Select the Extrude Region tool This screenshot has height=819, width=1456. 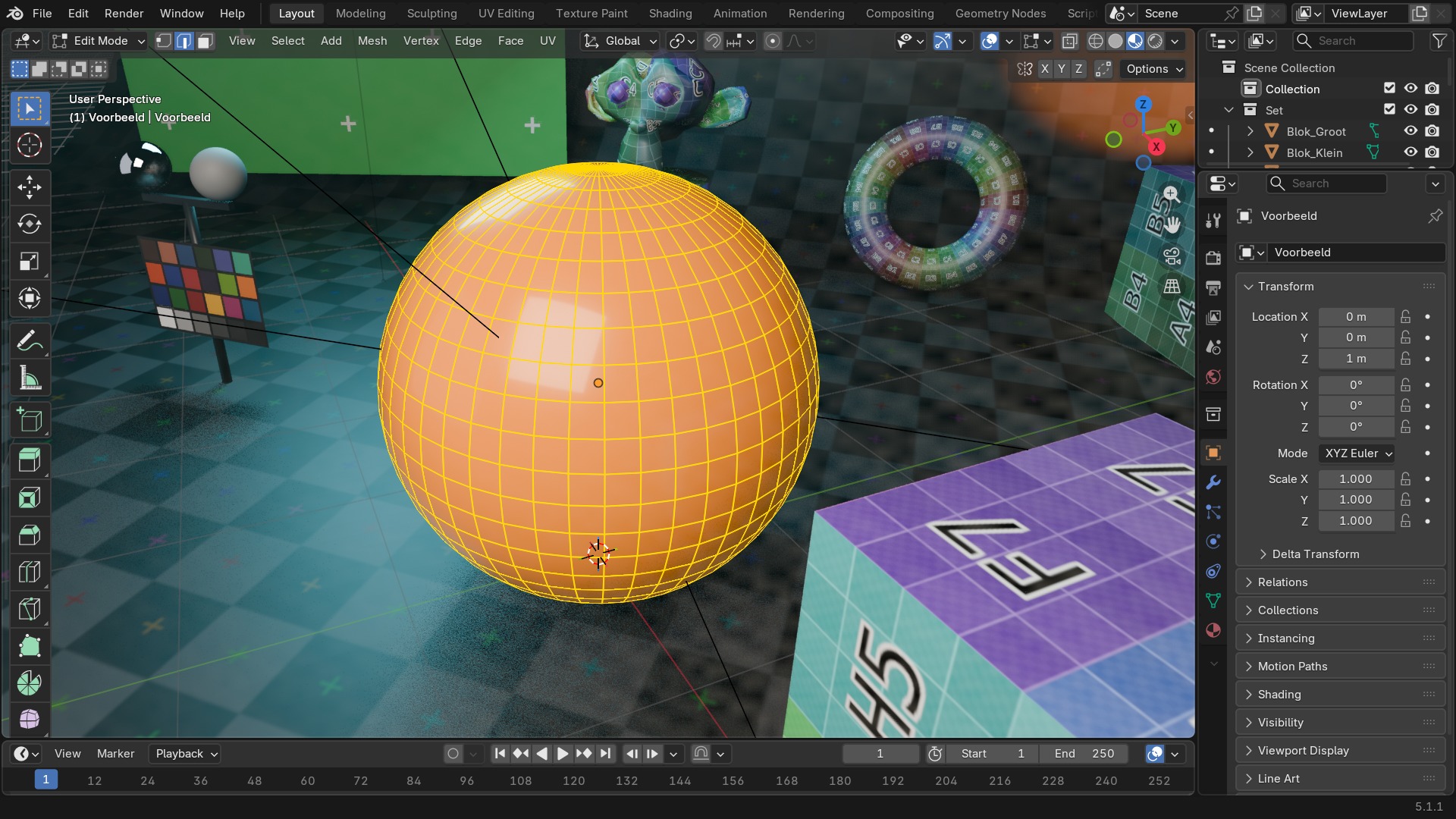pyautogui.click(x=30, y=461)
